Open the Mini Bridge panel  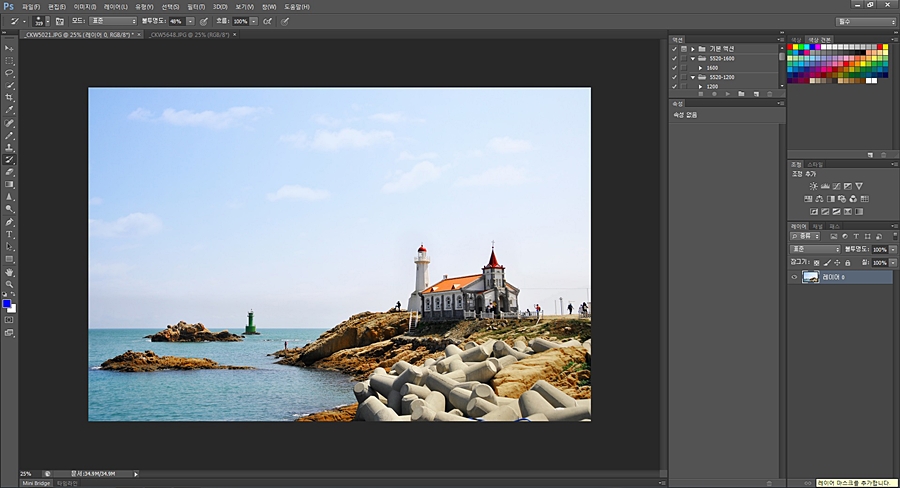point(36,483)
